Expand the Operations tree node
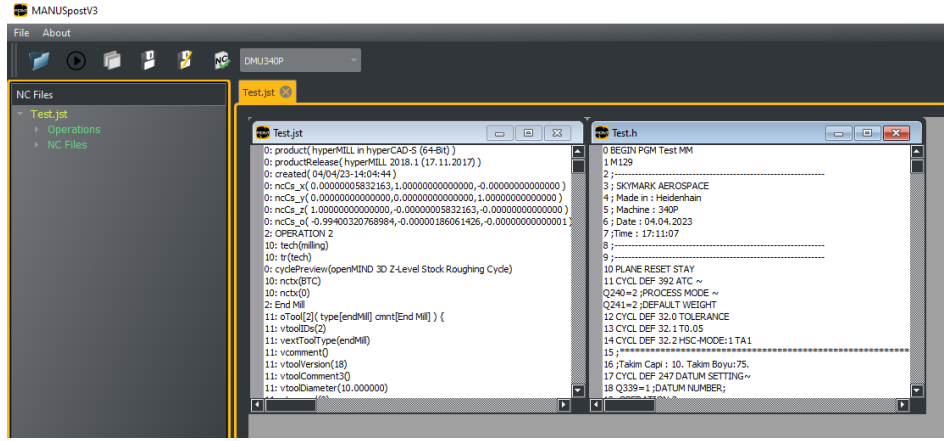949x441 pixels. pyautogui.click(x=37, y=129)
